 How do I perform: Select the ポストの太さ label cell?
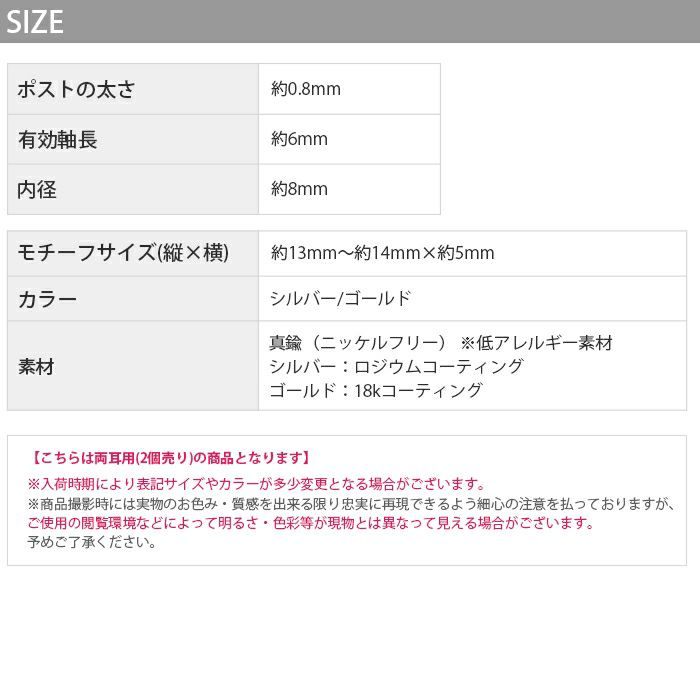pyautogui.click(x=133, y=89)
